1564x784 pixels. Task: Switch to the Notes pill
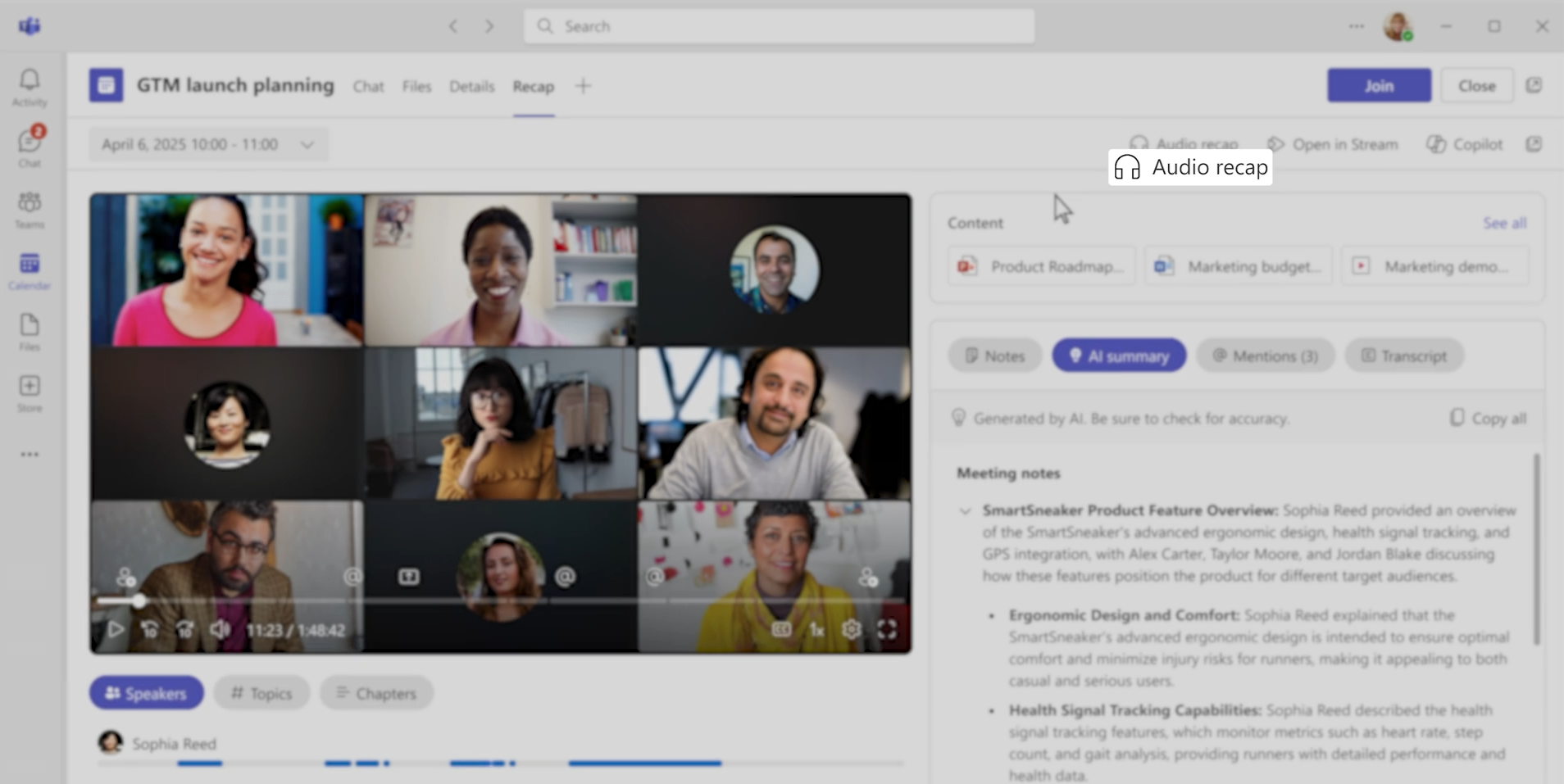coord(994,356)
